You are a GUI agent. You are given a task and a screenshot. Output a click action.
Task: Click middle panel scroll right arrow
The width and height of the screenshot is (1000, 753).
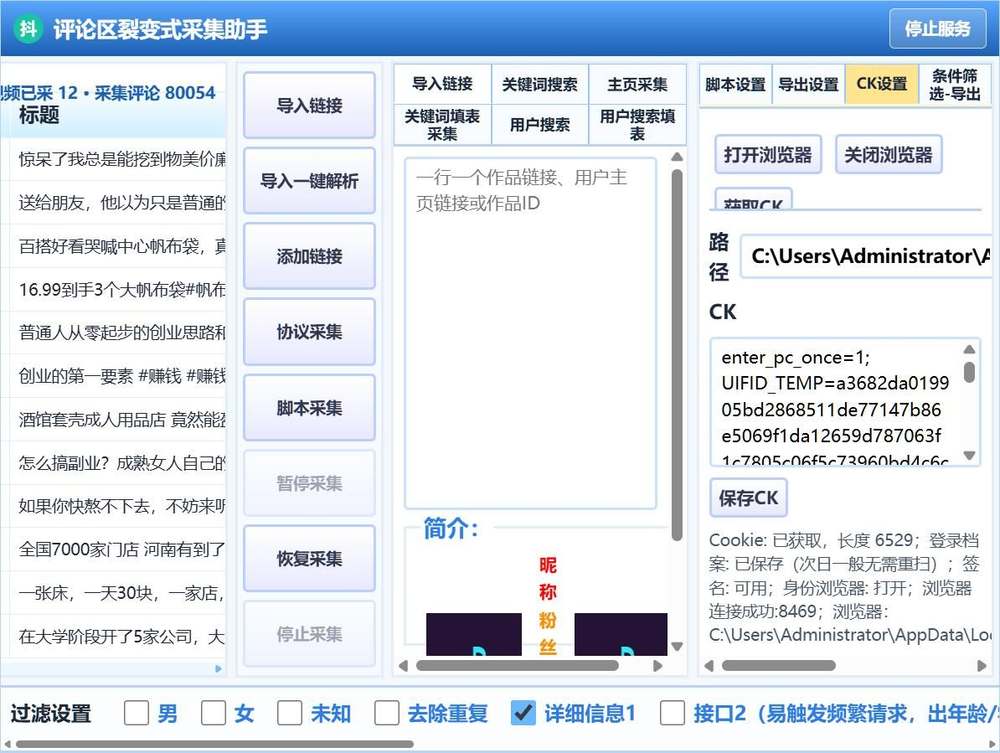[658, 666]
